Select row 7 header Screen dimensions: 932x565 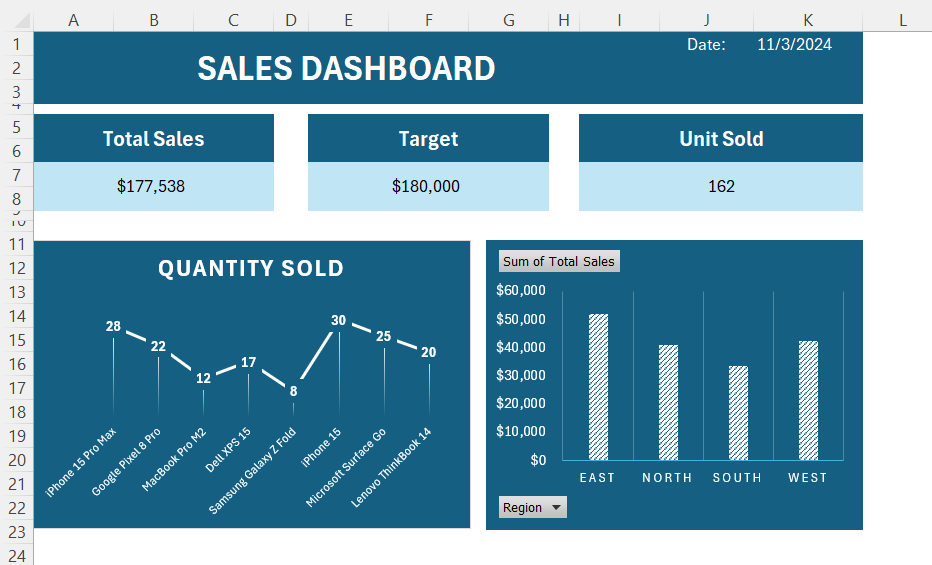click(17, 175)
